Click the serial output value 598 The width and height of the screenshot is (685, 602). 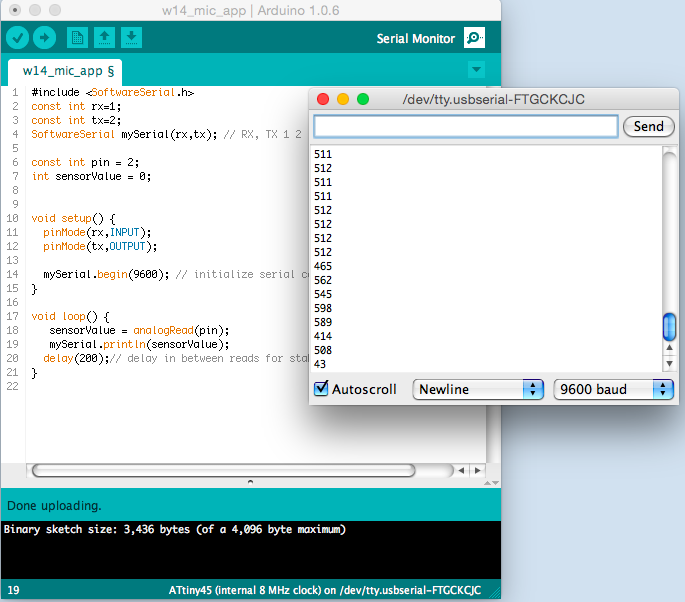pyautogui.click(x=323, y=308)
